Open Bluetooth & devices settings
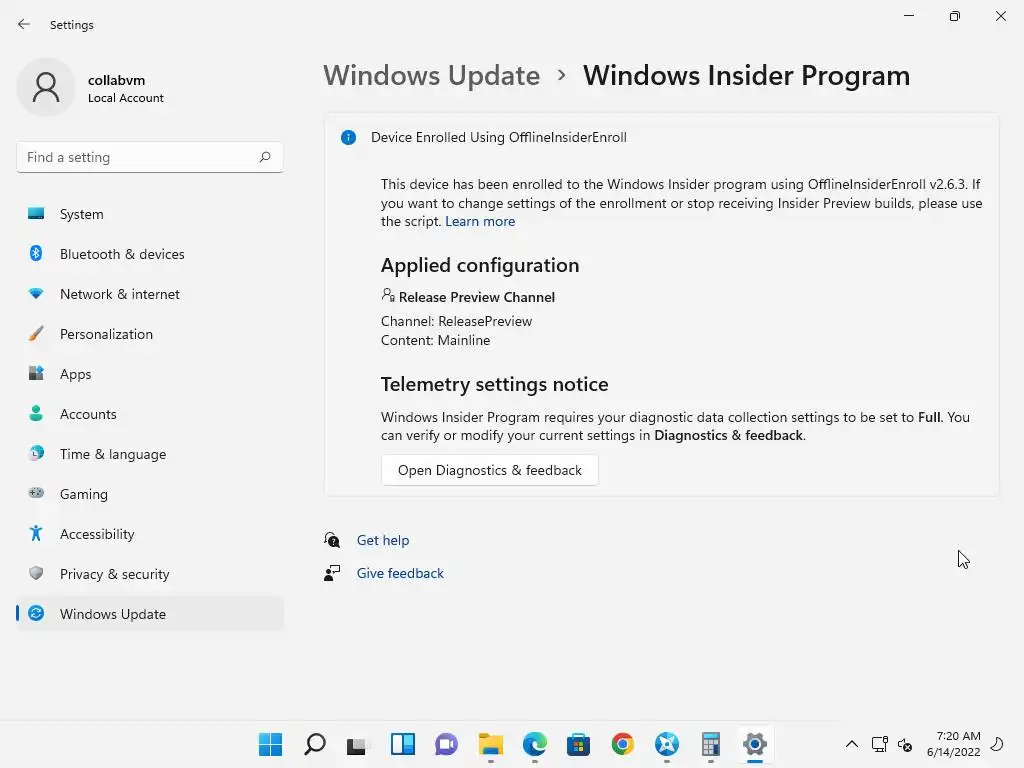The width and height of the screenshot is (1024, 768). pyautogui.click(x=150, y=254)
